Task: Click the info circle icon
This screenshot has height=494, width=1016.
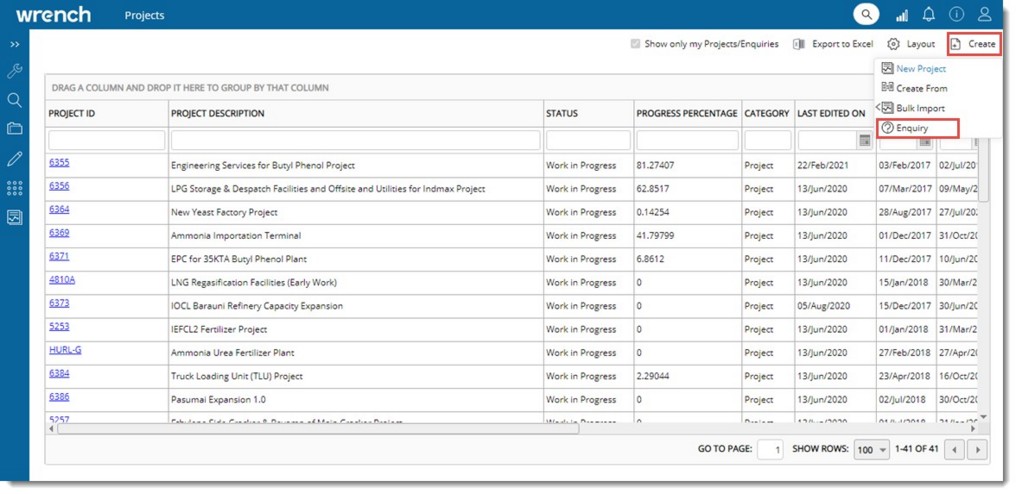Action: pyautogui.click(x=956, y=15)
